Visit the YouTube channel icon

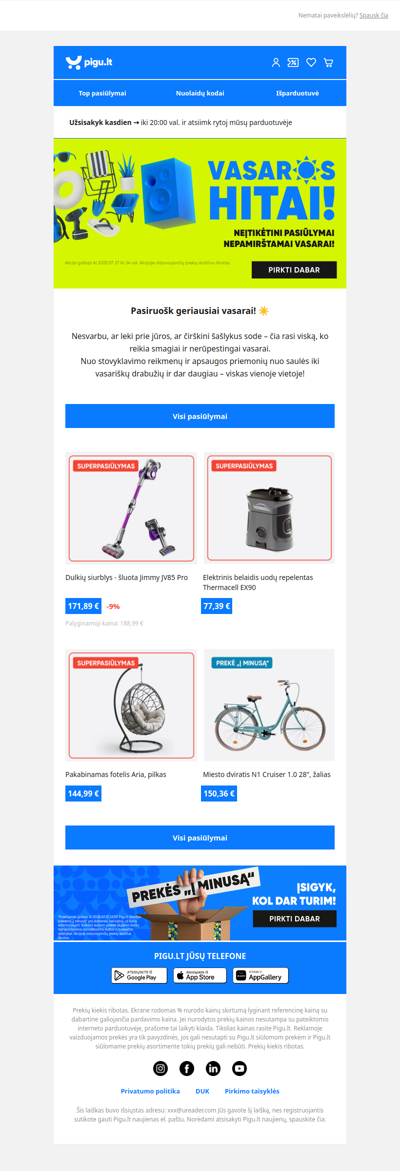240,1068
